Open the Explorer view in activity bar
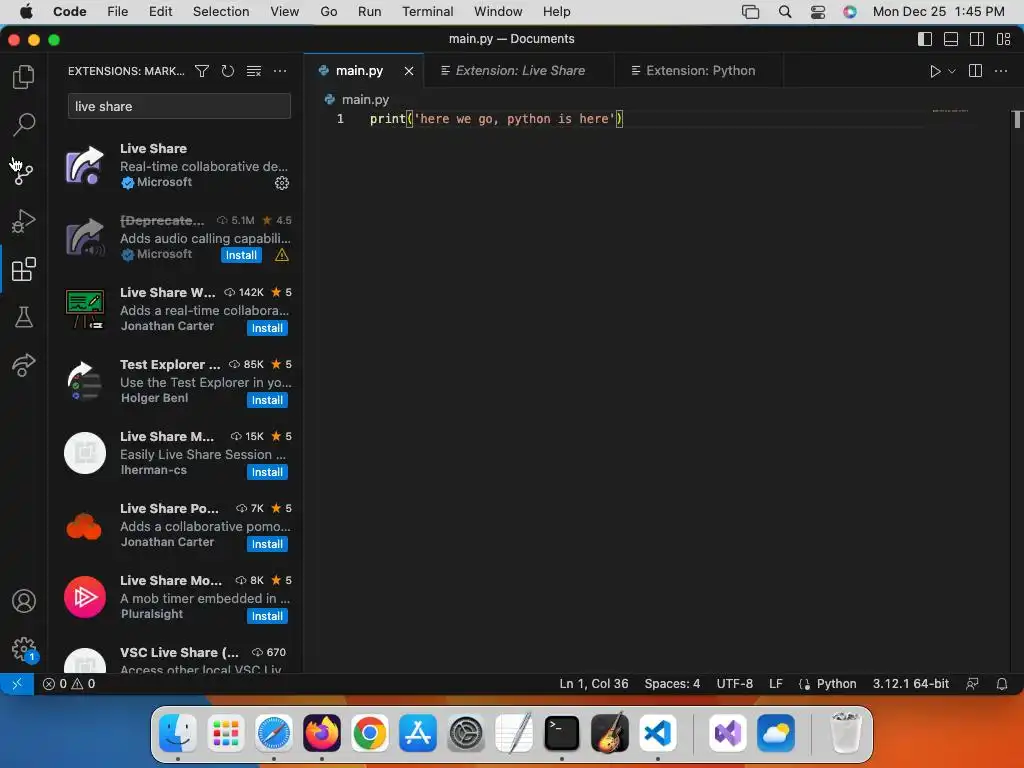Screen dimensions: 1024x768 24,76
